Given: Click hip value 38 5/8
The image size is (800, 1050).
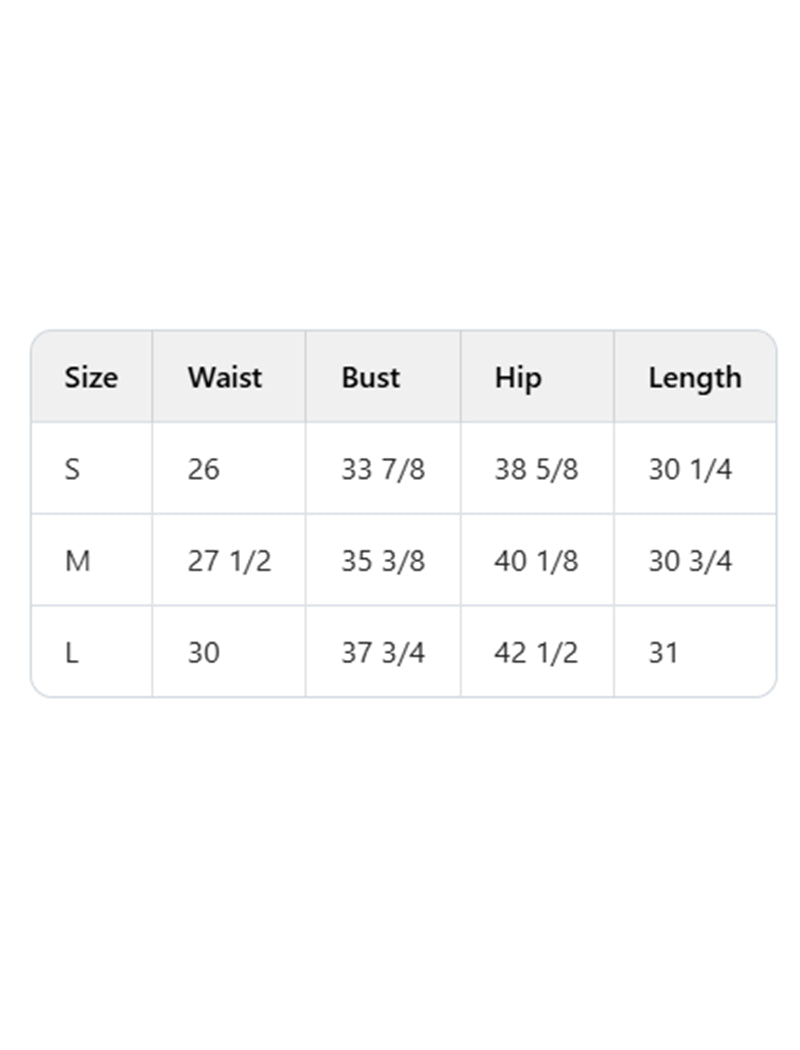Looking at the screenshot, I should [x=536, y=469].
